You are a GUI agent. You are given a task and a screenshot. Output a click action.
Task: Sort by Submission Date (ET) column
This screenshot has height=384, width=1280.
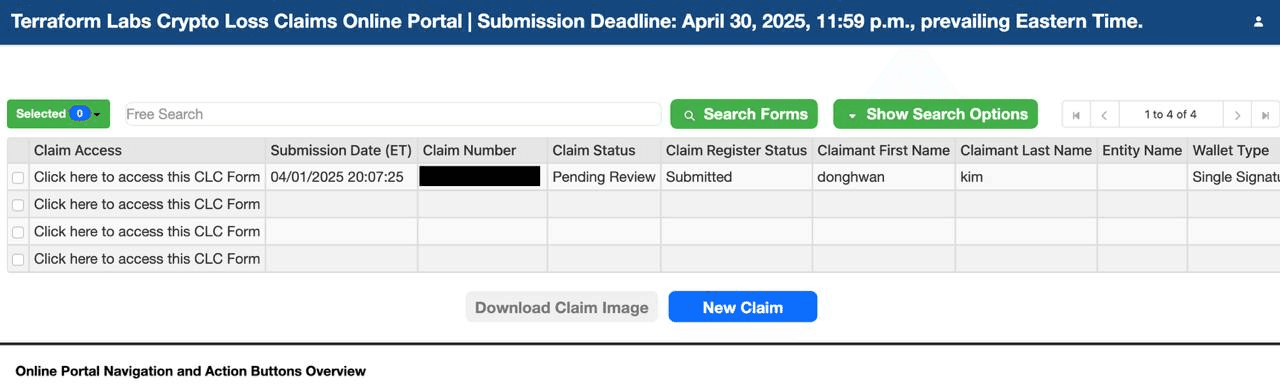(341, 150)
